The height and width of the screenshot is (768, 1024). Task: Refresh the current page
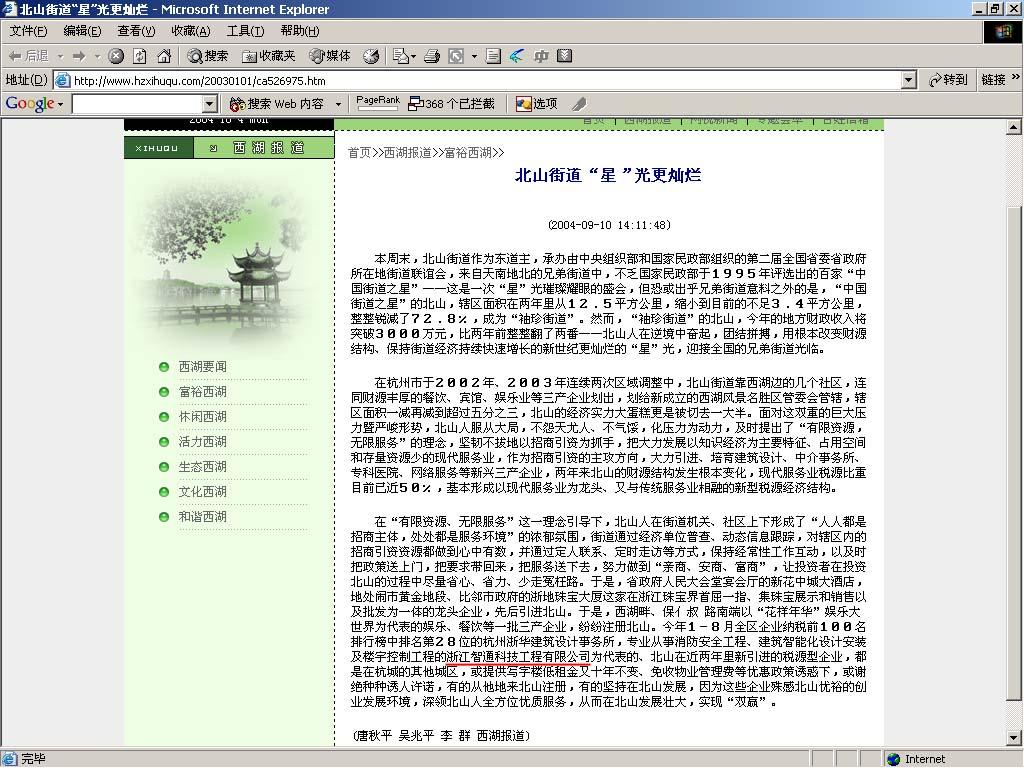(x=140, y=56)
